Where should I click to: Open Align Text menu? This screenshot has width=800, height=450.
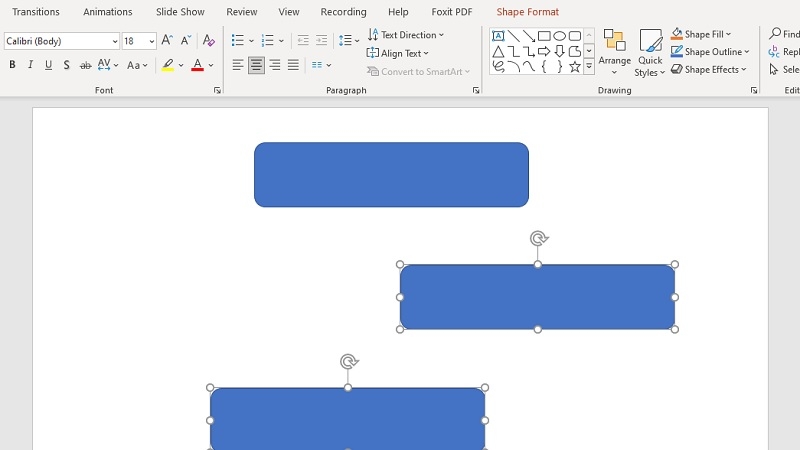pos(398,53)
